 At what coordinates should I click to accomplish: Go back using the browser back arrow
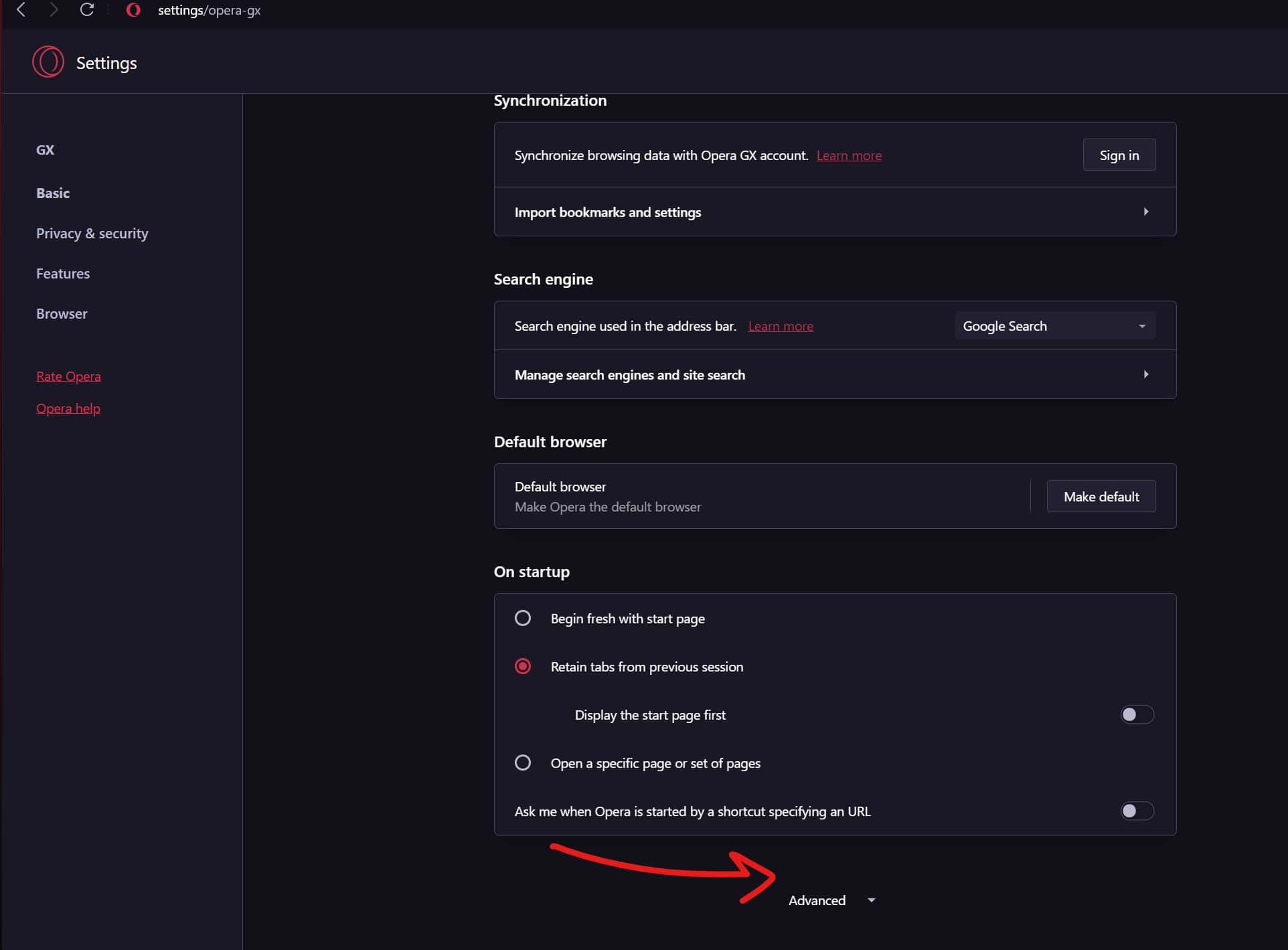[21, 10]
